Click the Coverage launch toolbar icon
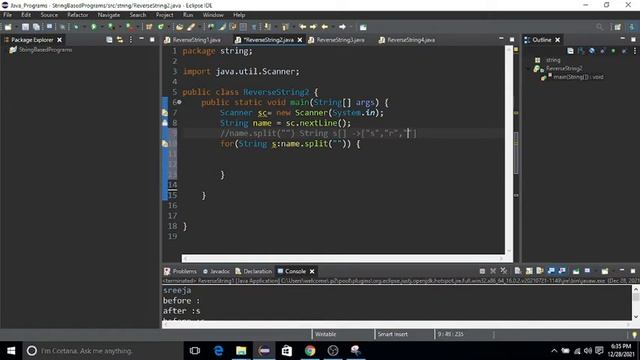The width and height of the screenshot is (640, 360). tap(111, 27)
